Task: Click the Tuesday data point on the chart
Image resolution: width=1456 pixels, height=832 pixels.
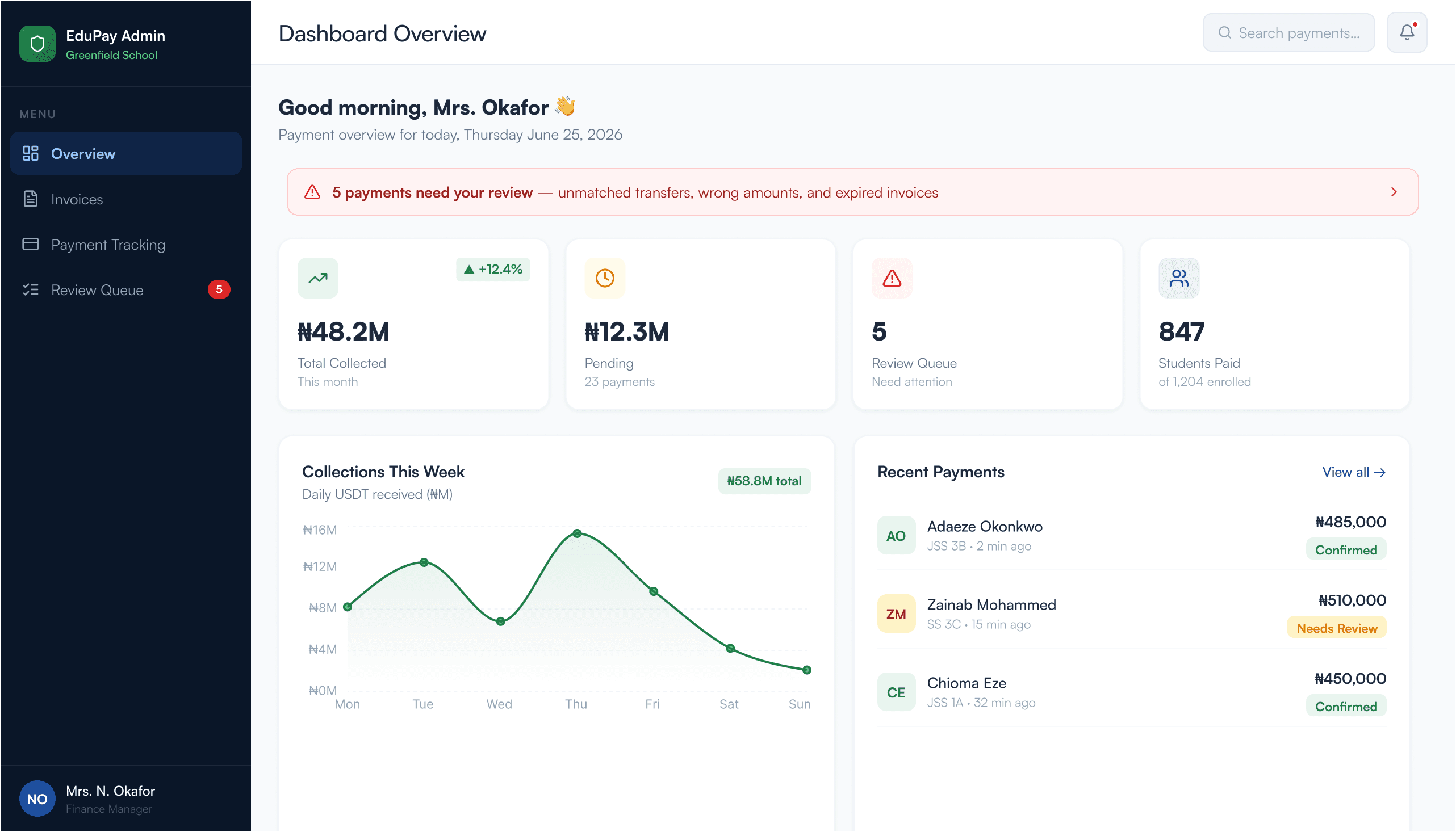Action: (424, 563)
